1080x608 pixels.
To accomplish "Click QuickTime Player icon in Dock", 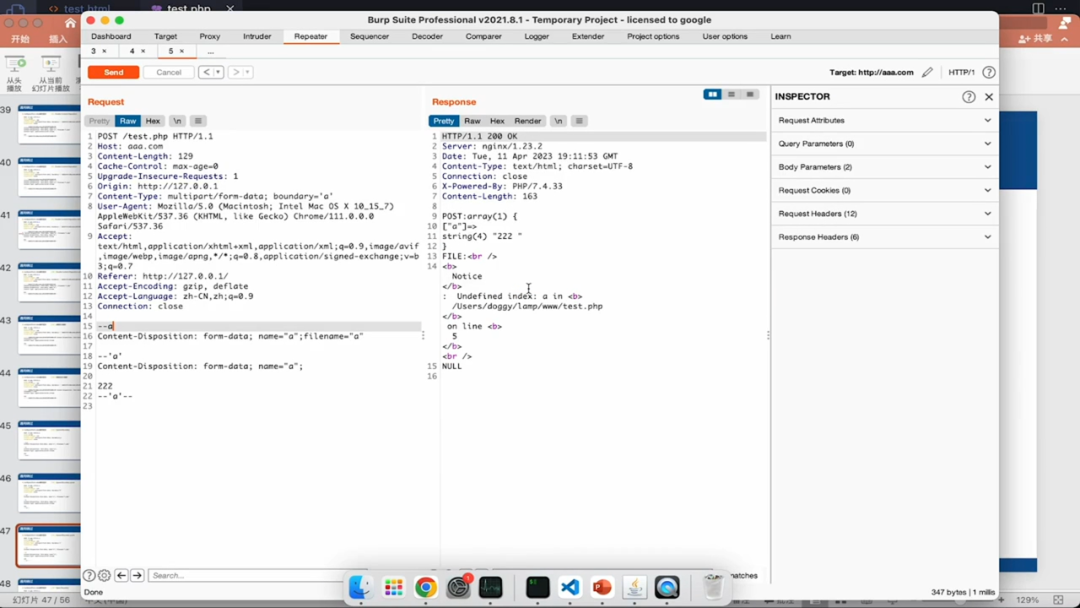I will (667, 587).
